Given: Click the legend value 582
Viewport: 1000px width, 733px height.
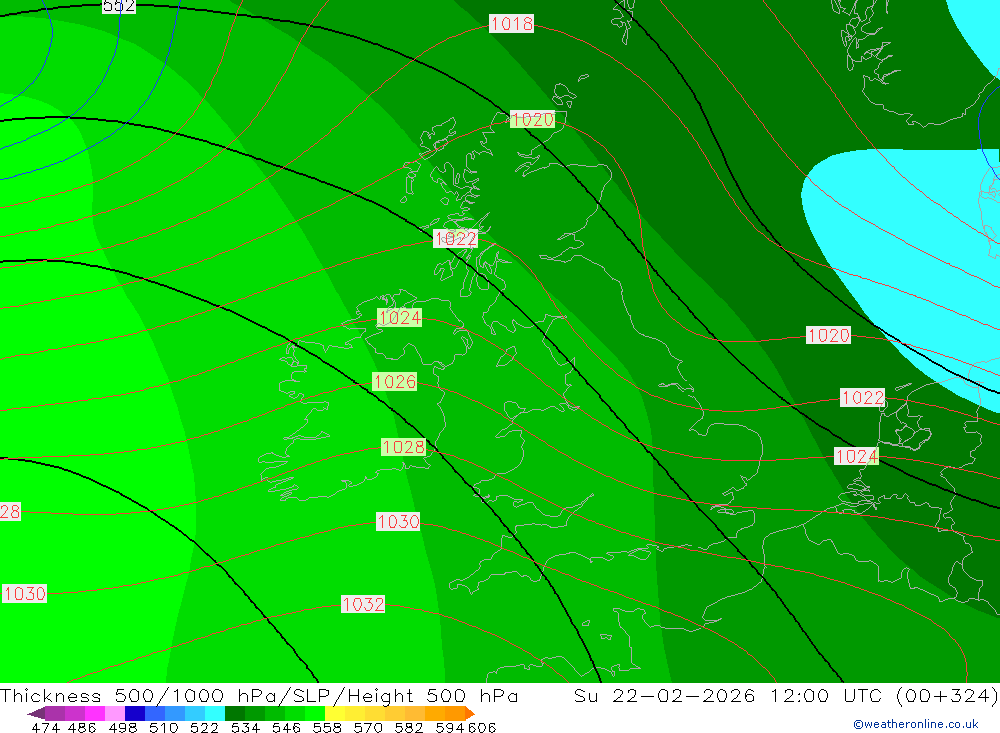Looking at the screenshot, I should 408,727.
